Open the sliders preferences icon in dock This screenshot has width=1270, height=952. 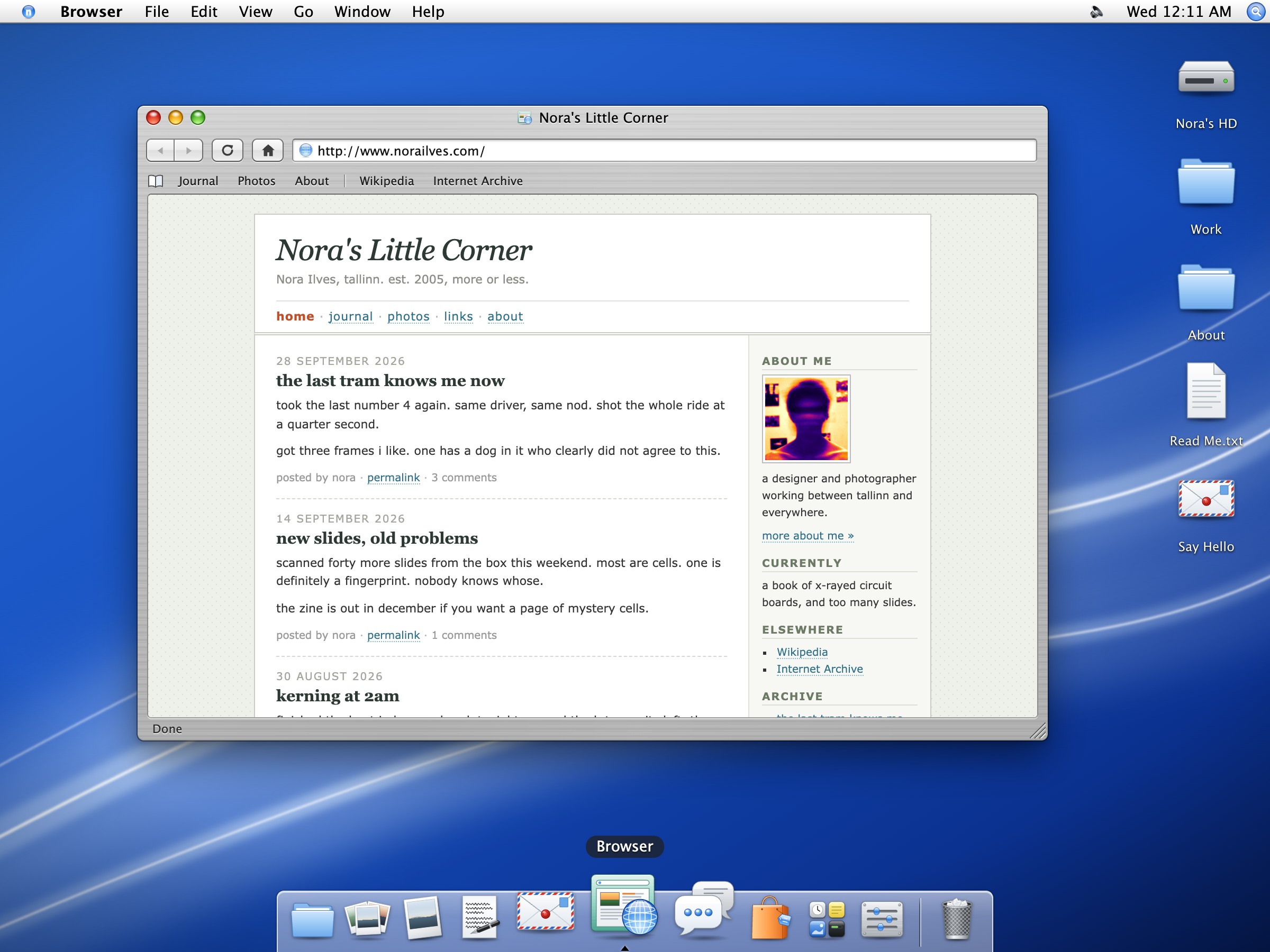pos(882,919)
